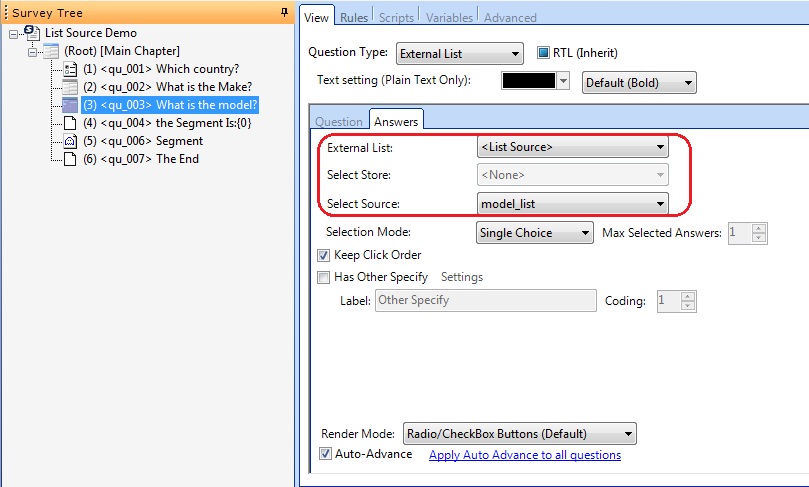Switch to the Answers sub-tab

396,121
